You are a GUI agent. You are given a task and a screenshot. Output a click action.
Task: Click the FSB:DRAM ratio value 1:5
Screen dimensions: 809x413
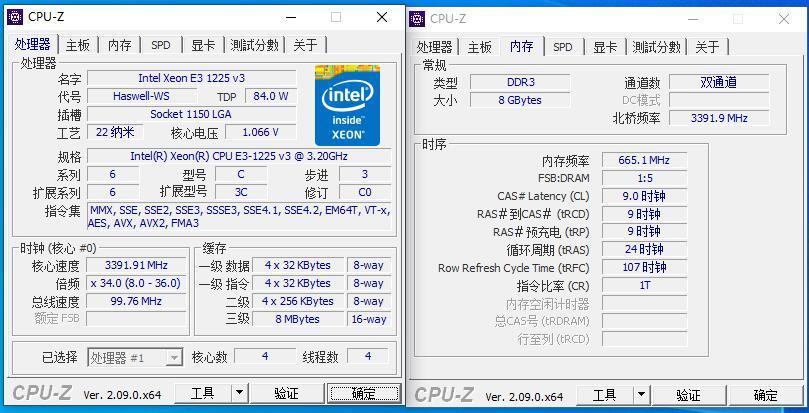[644, 179]
